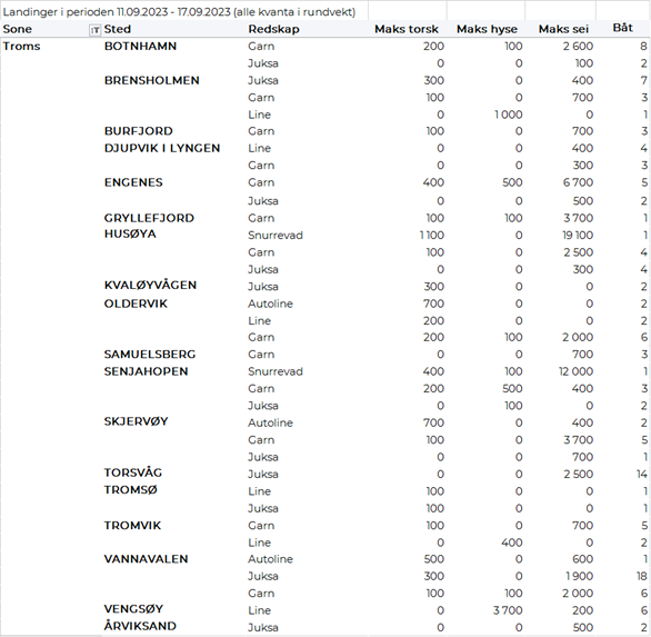Select the VANNAVALEN place cell

146,557
